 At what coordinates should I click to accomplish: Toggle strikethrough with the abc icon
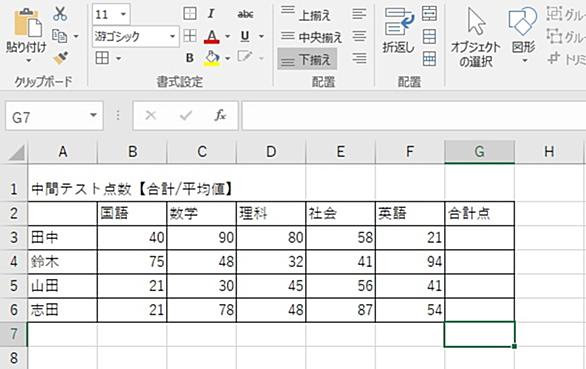[245, 14]
